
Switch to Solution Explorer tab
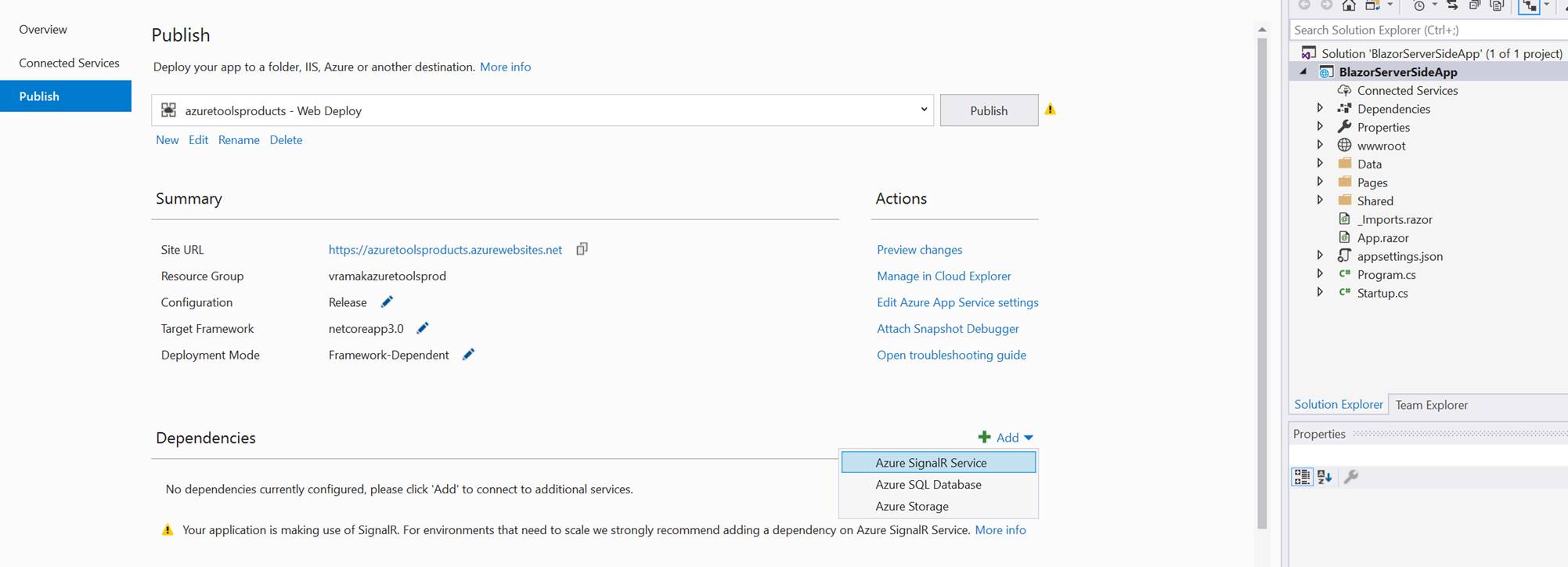(x=1338, y=404)
